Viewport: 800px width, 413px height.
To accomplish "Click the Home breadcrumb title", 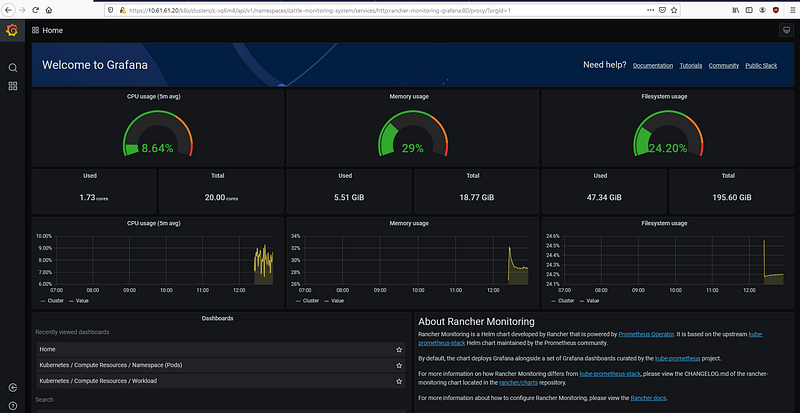I will point(53,31).
